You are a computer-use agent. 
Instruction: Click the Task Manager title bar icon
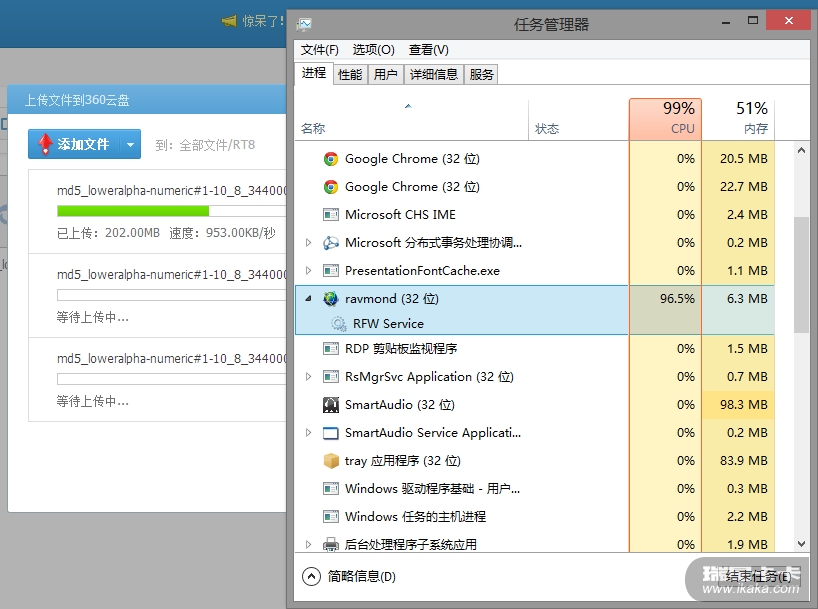click(304, 24)
